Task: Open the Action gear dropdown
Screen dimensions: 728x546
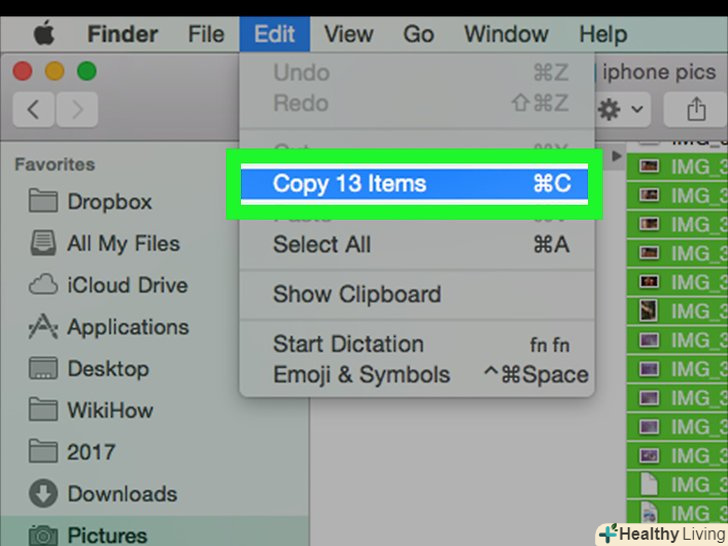Action: 621,108
